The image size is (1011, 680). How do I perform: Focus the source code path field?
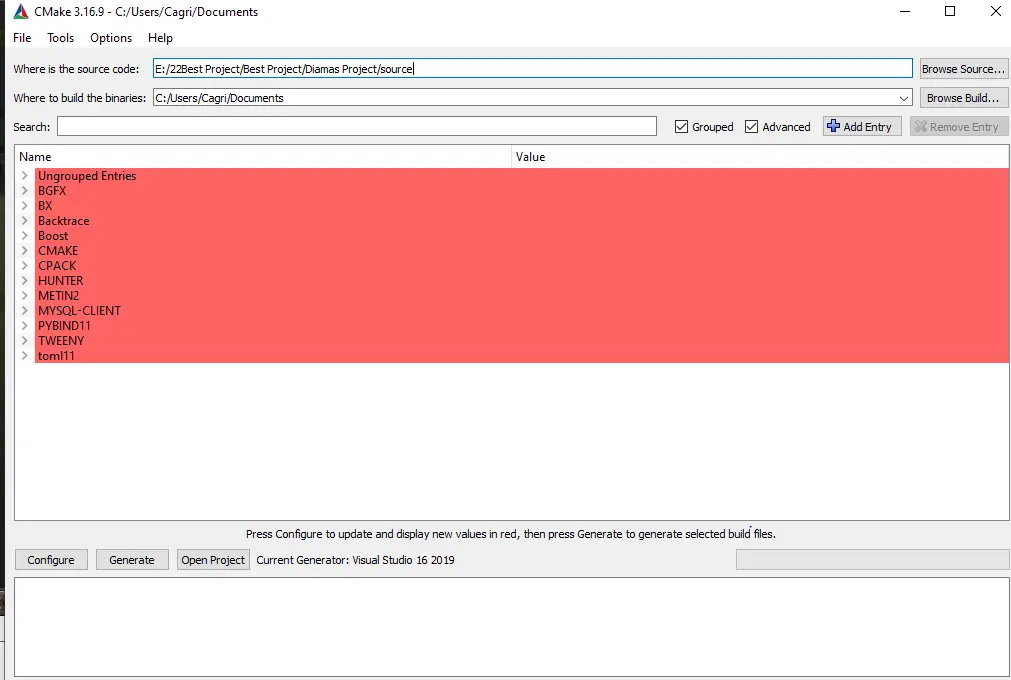[533, 69]
